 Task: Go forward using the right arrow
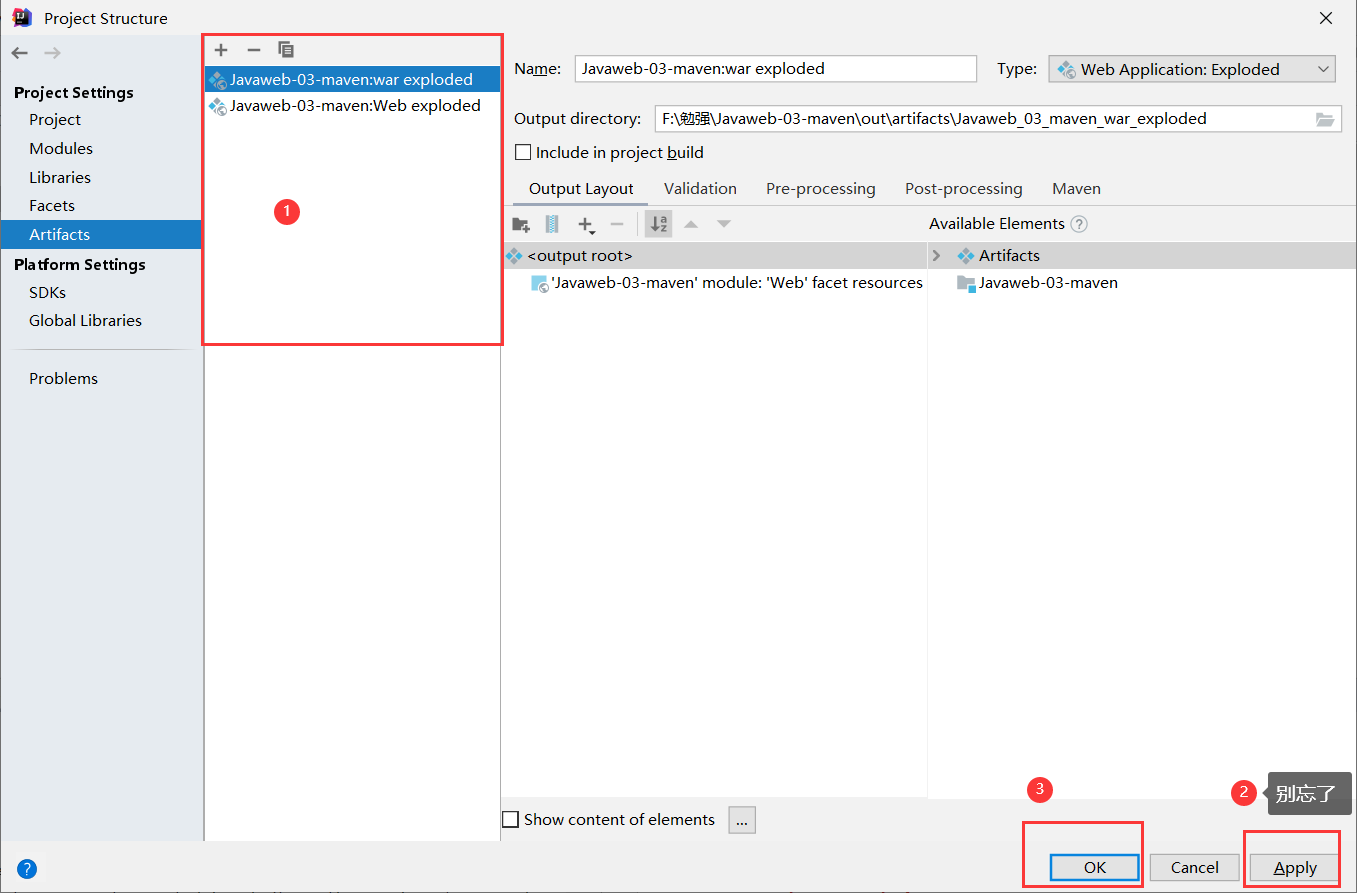click(x=52, y=53)
